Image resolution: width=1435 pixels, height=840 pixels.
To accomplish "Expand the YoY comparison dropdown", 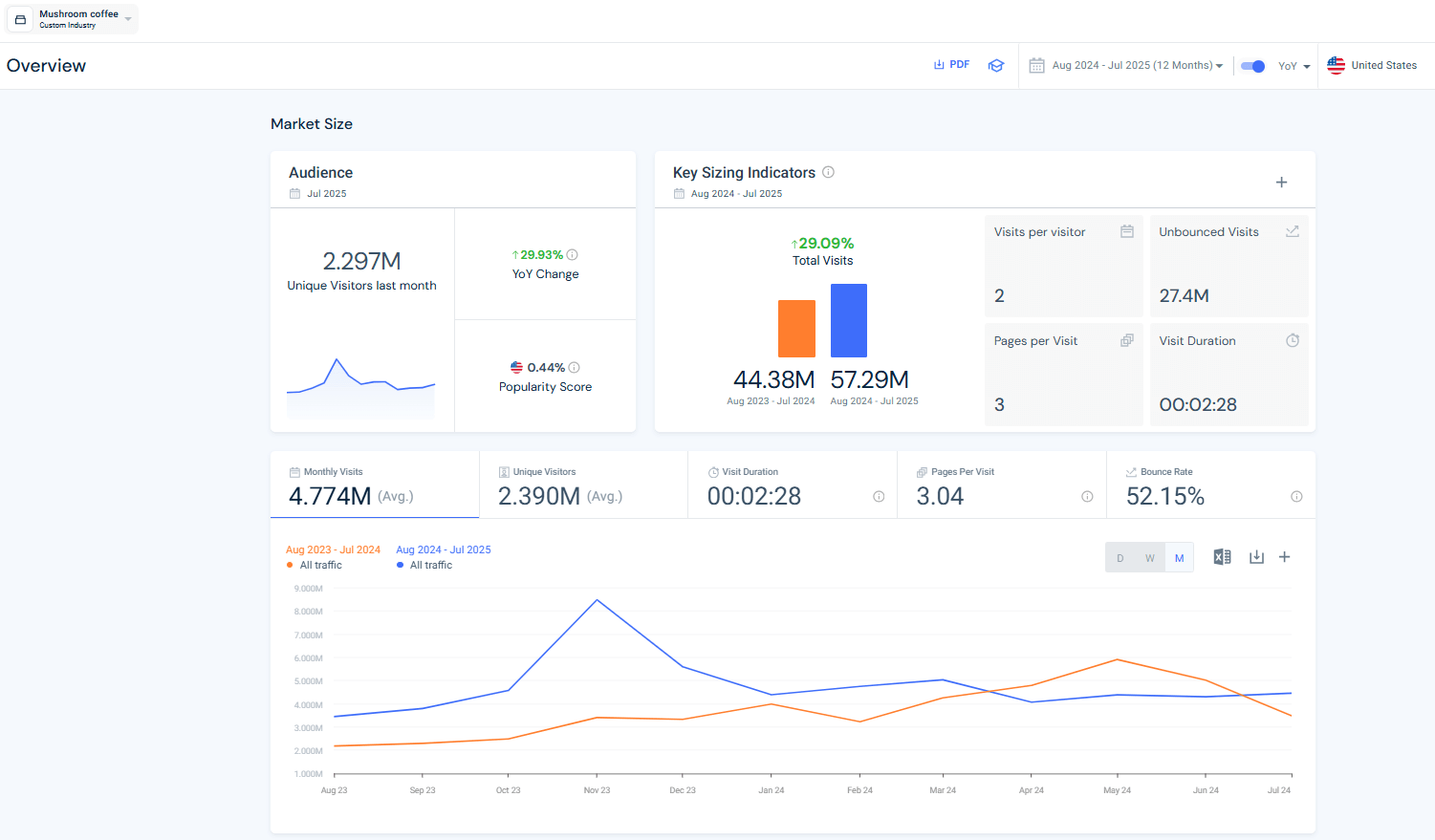I will tap(1294, 66).
